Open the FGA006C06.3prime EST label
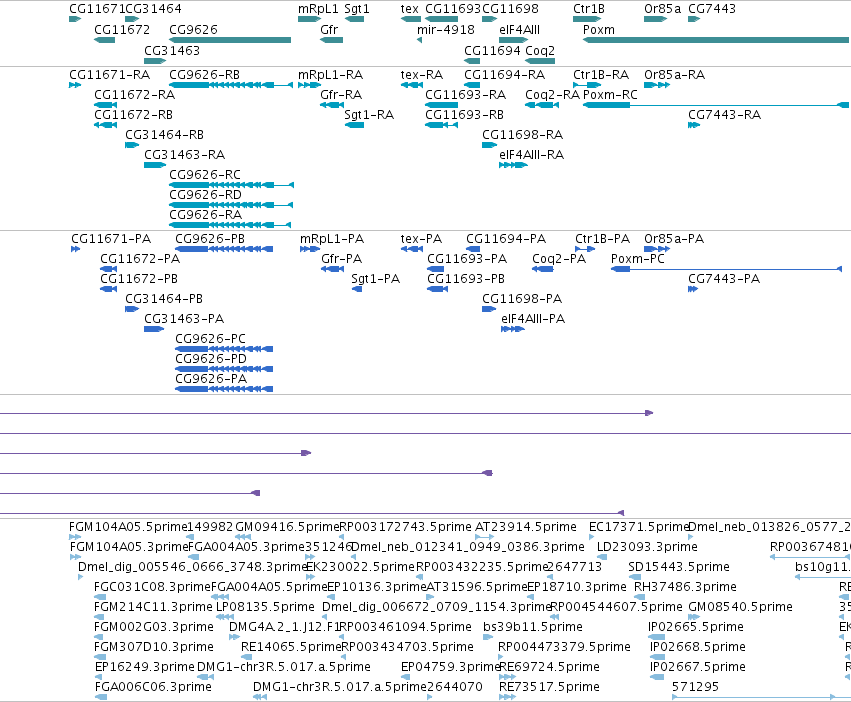This screenshot has width=851, height=702. pyautogui.click(x=153, y=687)
